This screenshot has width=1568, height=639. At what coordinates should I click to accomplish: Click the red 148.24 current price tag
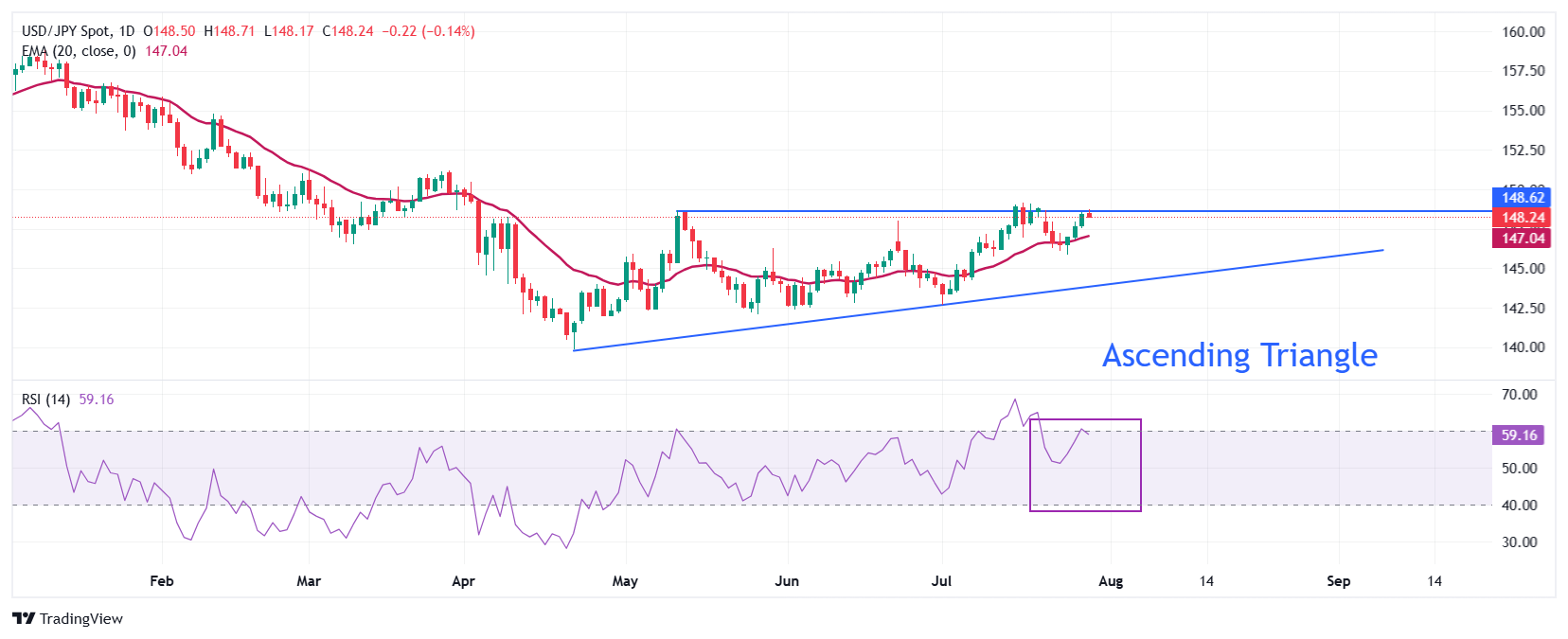click(1522, 218)
